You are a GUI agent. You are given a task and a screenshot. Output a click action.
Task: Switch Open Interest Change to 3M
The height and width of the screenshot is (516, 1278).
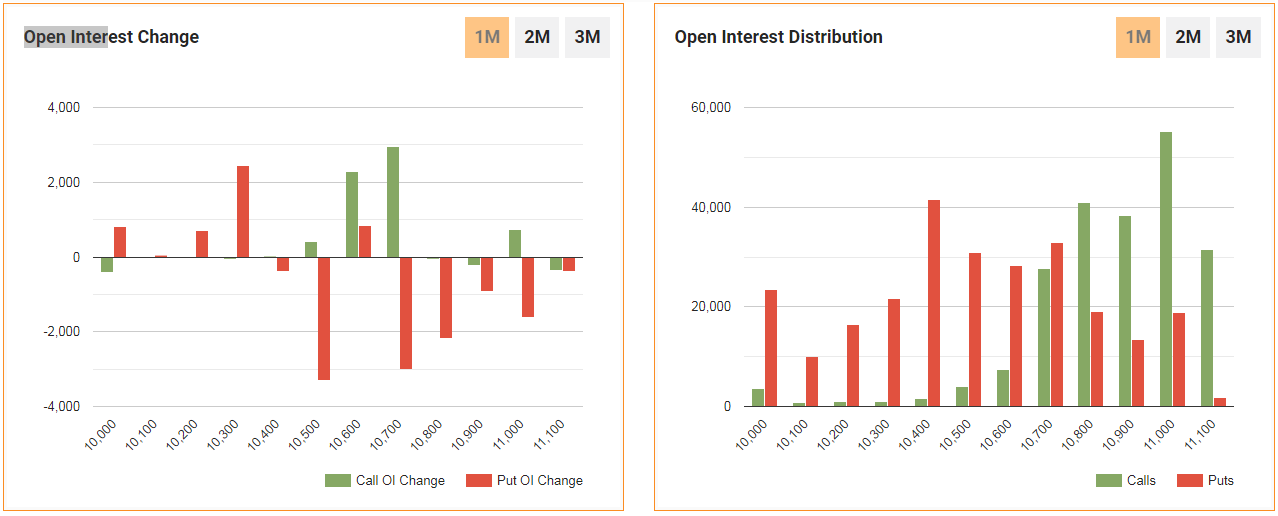point(587,38)
